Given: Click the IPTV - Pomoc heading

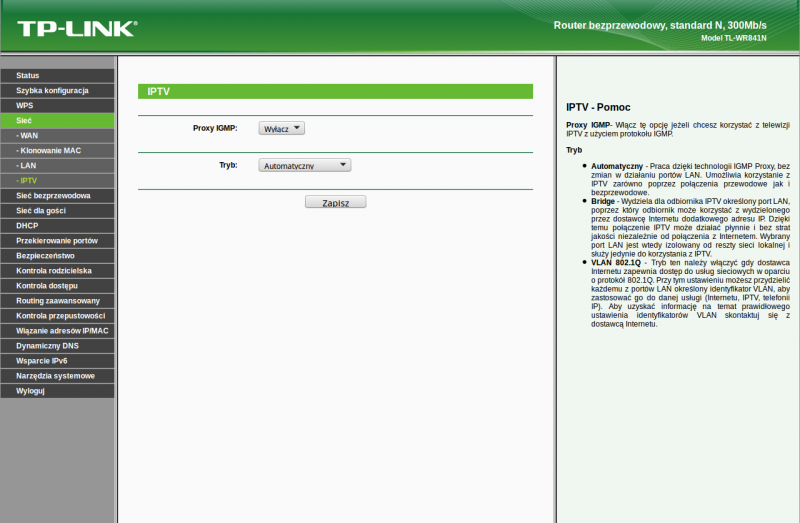Looking at the screenshot, I should [598, 107].
